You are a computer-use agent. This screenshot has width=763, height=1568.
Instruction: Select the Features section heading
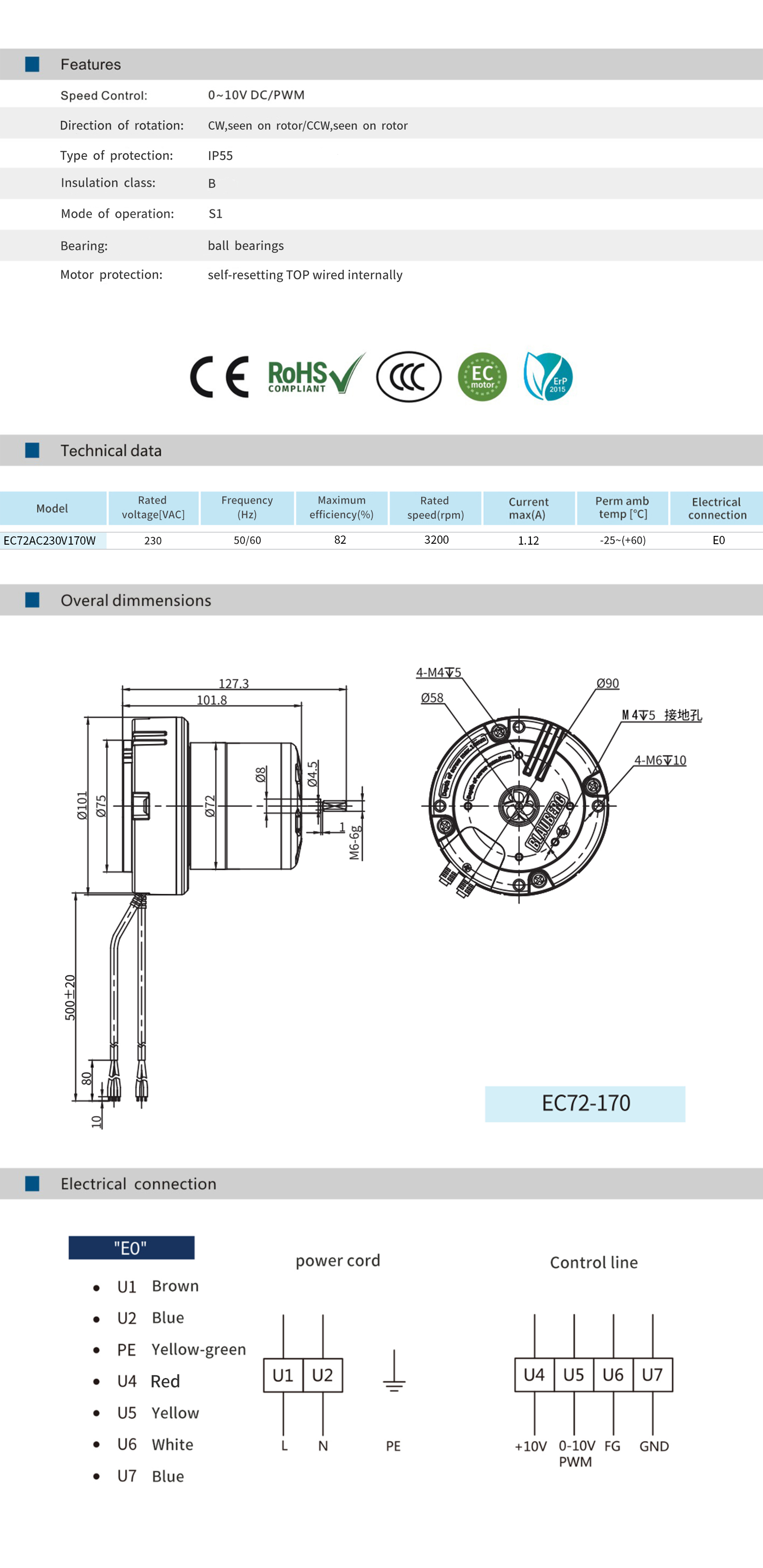click(x=91, y=65)
